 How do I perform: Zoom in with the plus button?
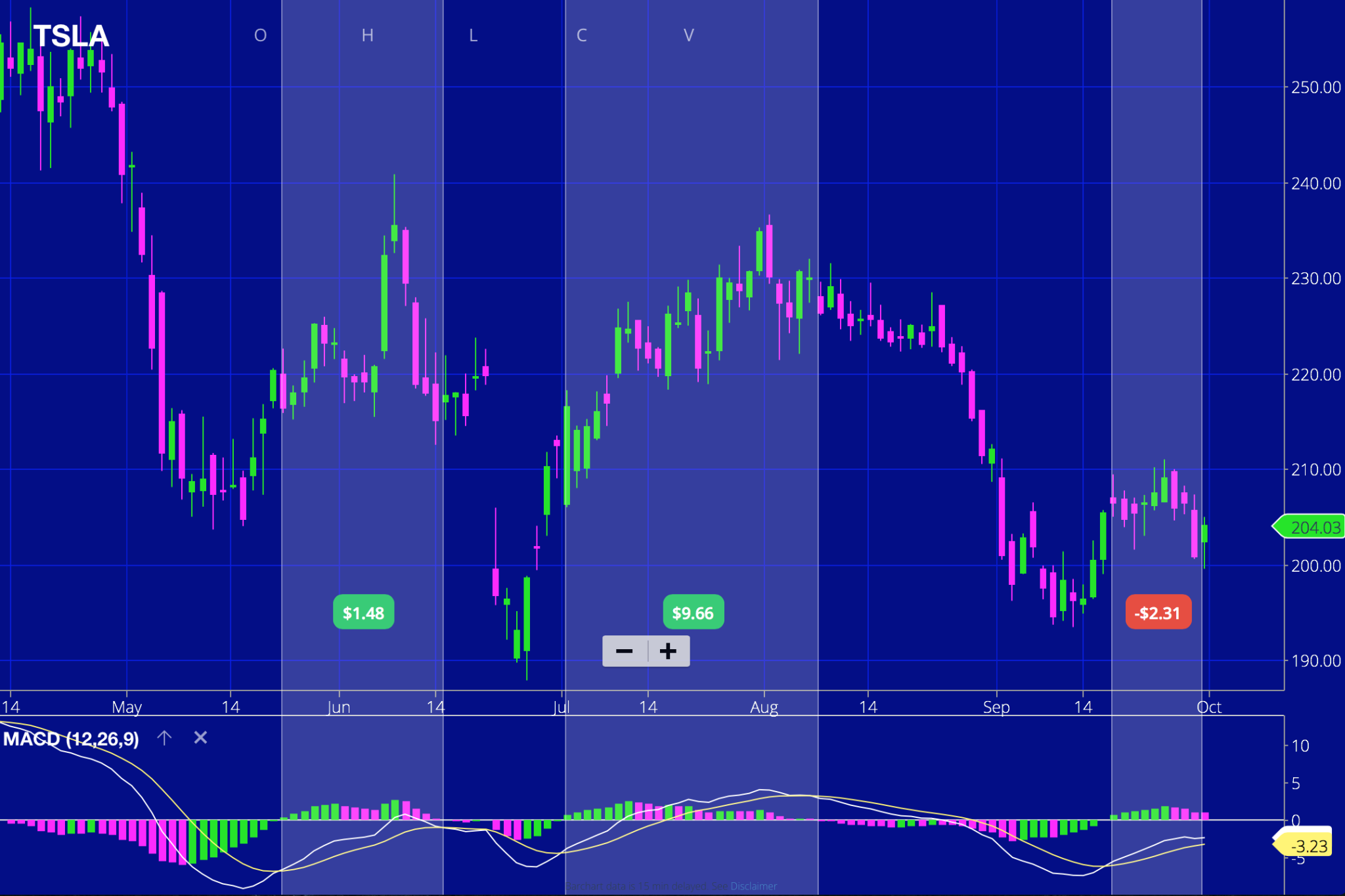[x=668, y=651]
